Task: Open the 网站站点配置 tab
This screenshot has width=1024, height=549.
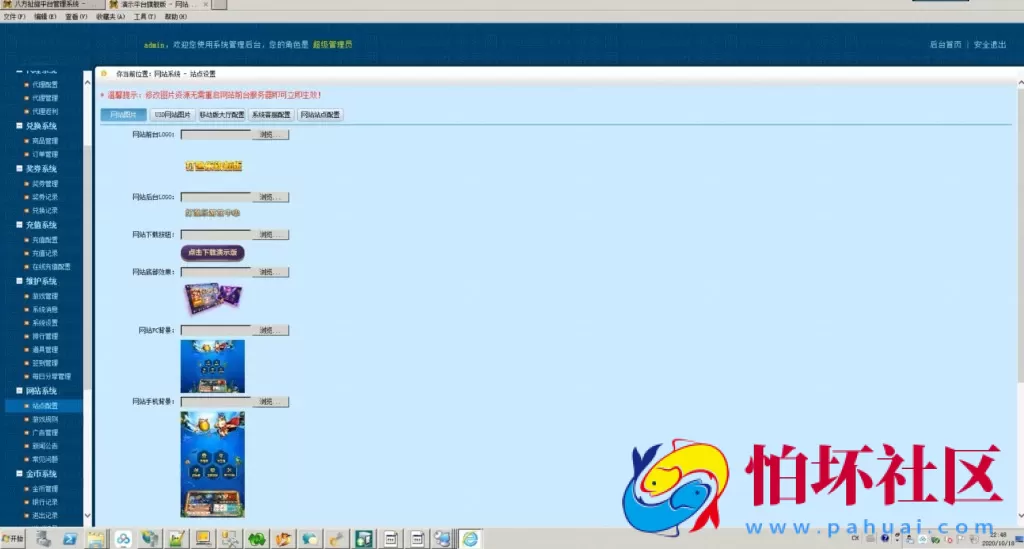Action: click(320, 115)
